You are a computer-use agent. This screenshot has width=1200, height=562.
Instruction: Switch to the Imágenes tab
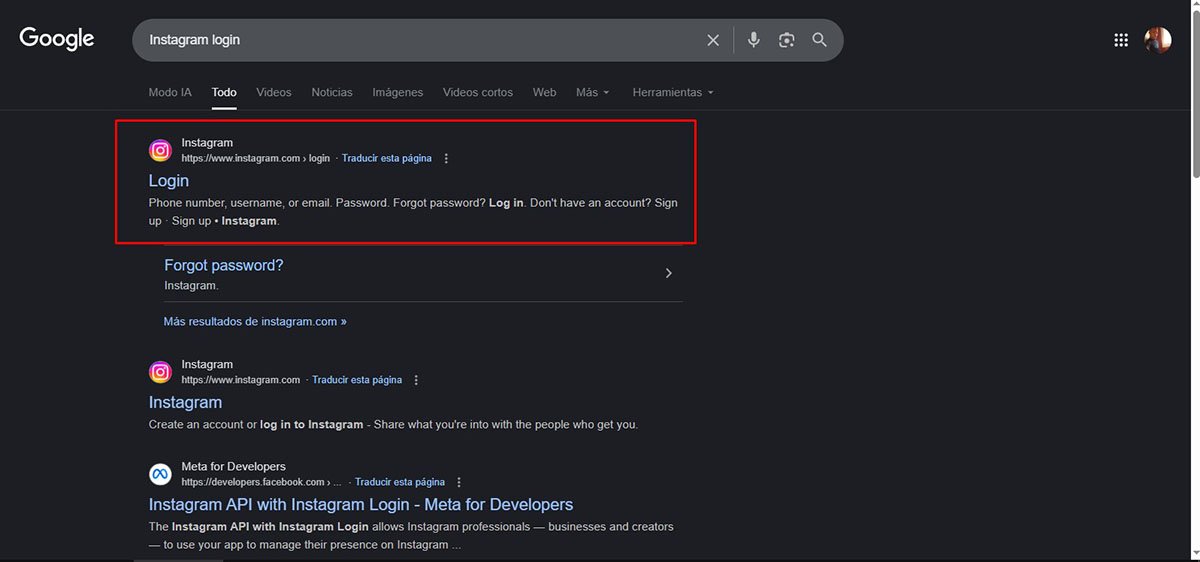(x=398, y=92)
